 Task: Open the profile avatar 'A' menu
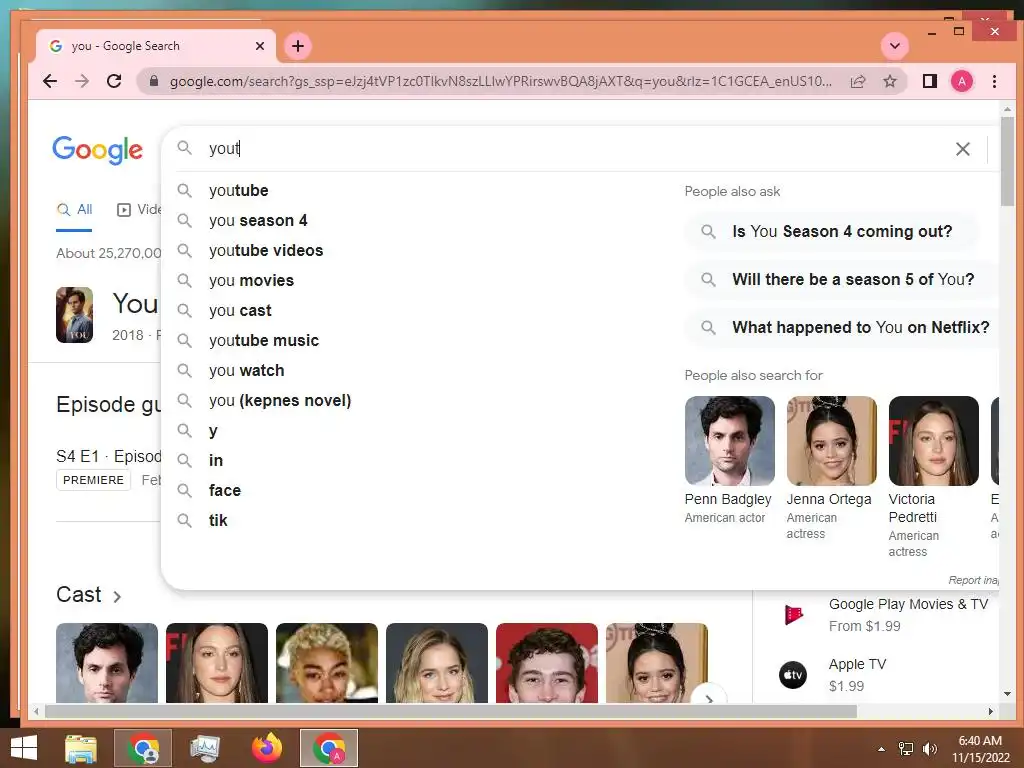point(961,81)
